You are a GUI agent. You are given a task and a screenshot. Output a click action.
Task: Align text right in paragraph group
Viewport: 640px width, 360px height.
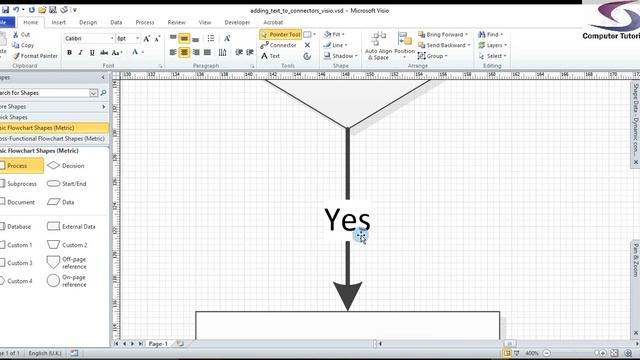click(x=196, y=52)
